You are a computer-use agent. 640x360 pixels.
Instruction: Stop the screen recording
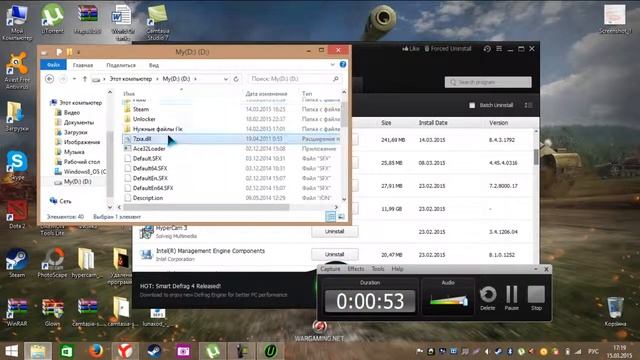point(536,298)
